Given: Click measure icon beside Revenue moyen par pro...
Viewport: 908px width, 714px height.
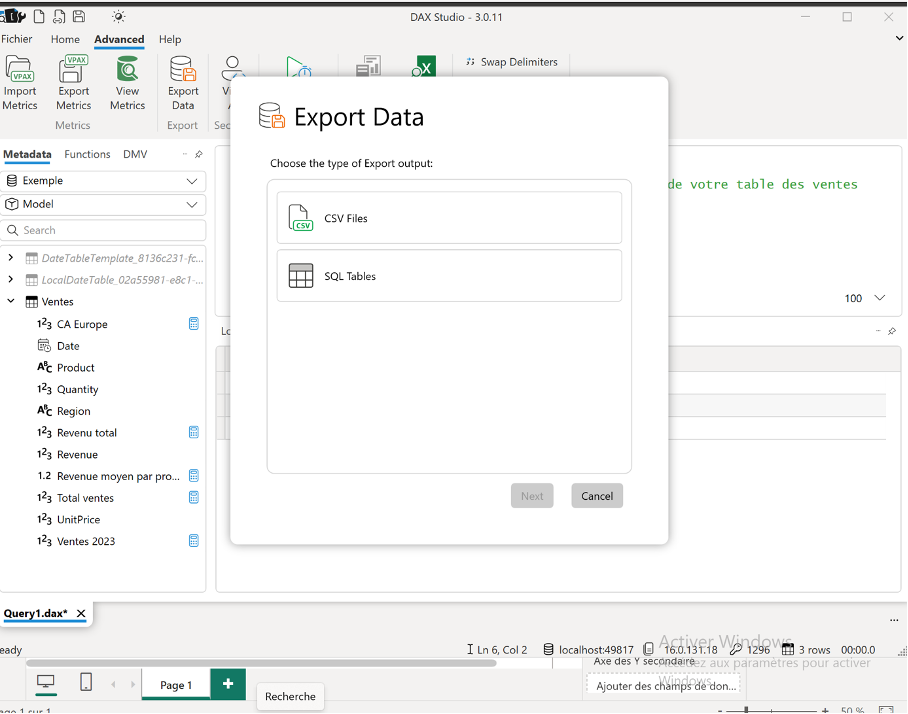Looking at the screenshot, I should click(194, 475).
